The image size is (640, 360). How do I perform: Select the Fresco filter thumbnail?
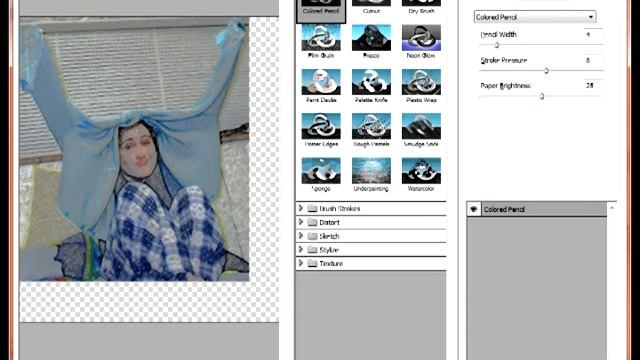click(371, 38)
